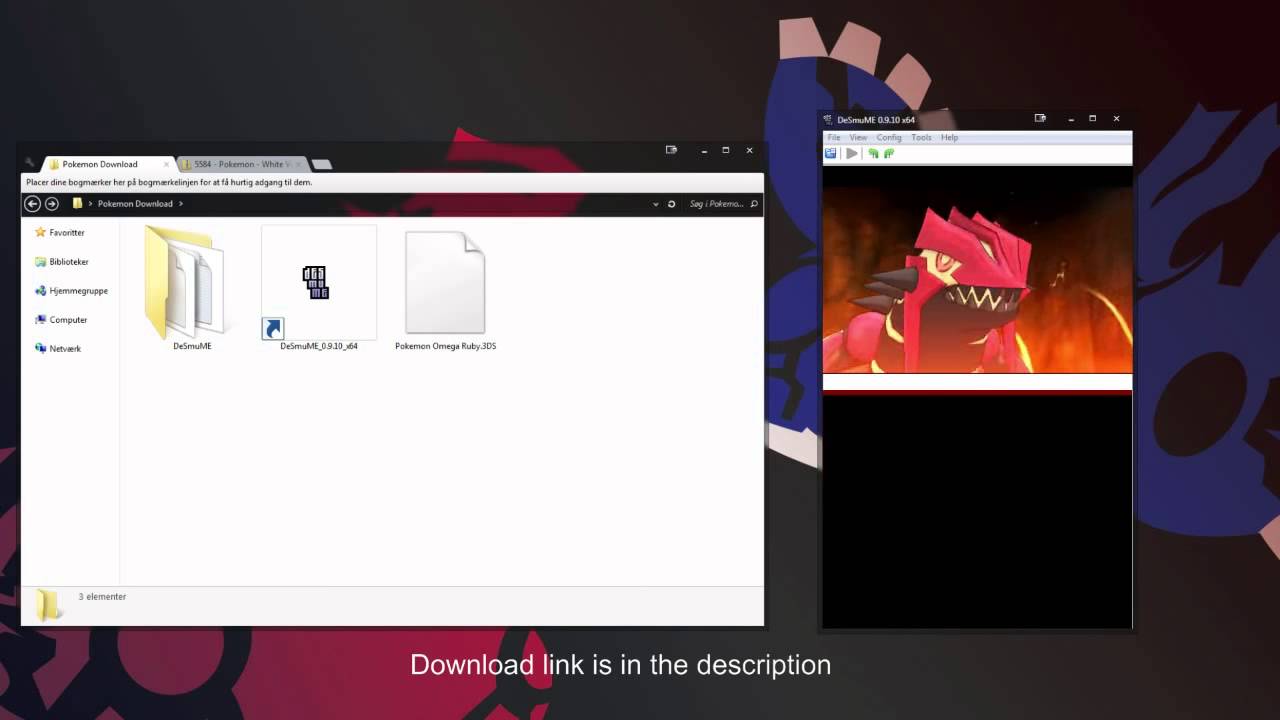Expand the chevron after Pokemon Download breadcrumb

180,204
